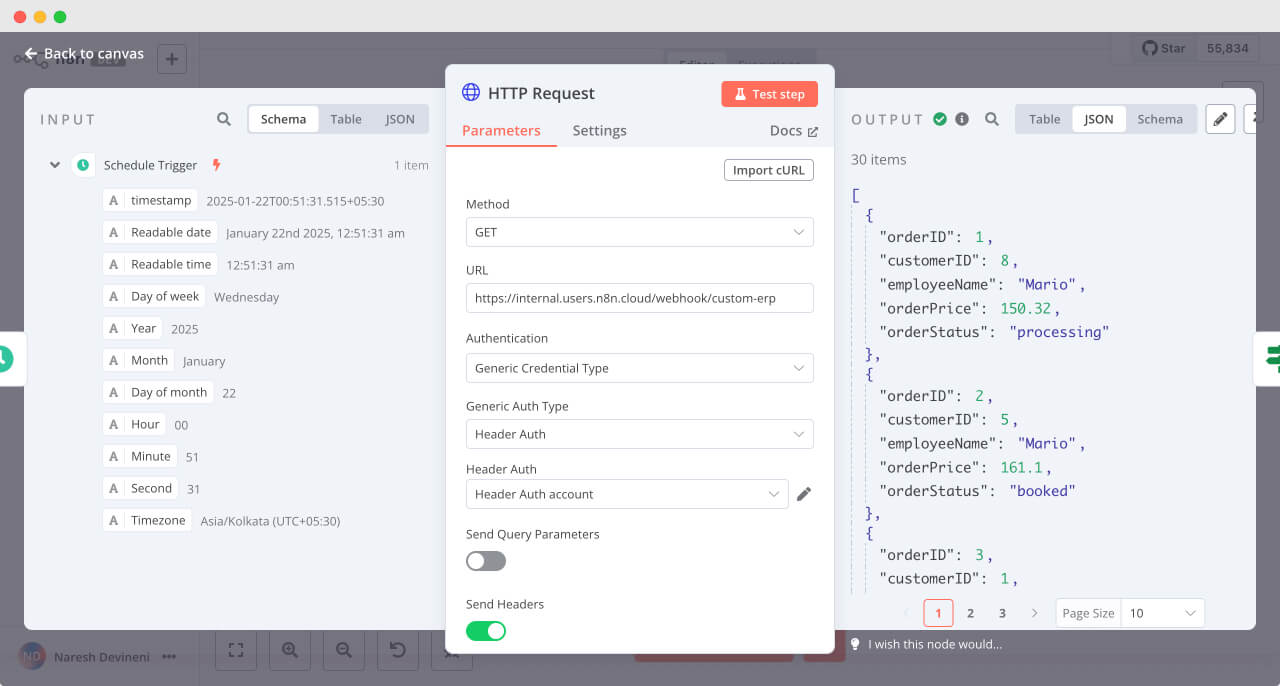Switch INPUT view to Schema
The image size is (1280, 686).
click(283, 119)
